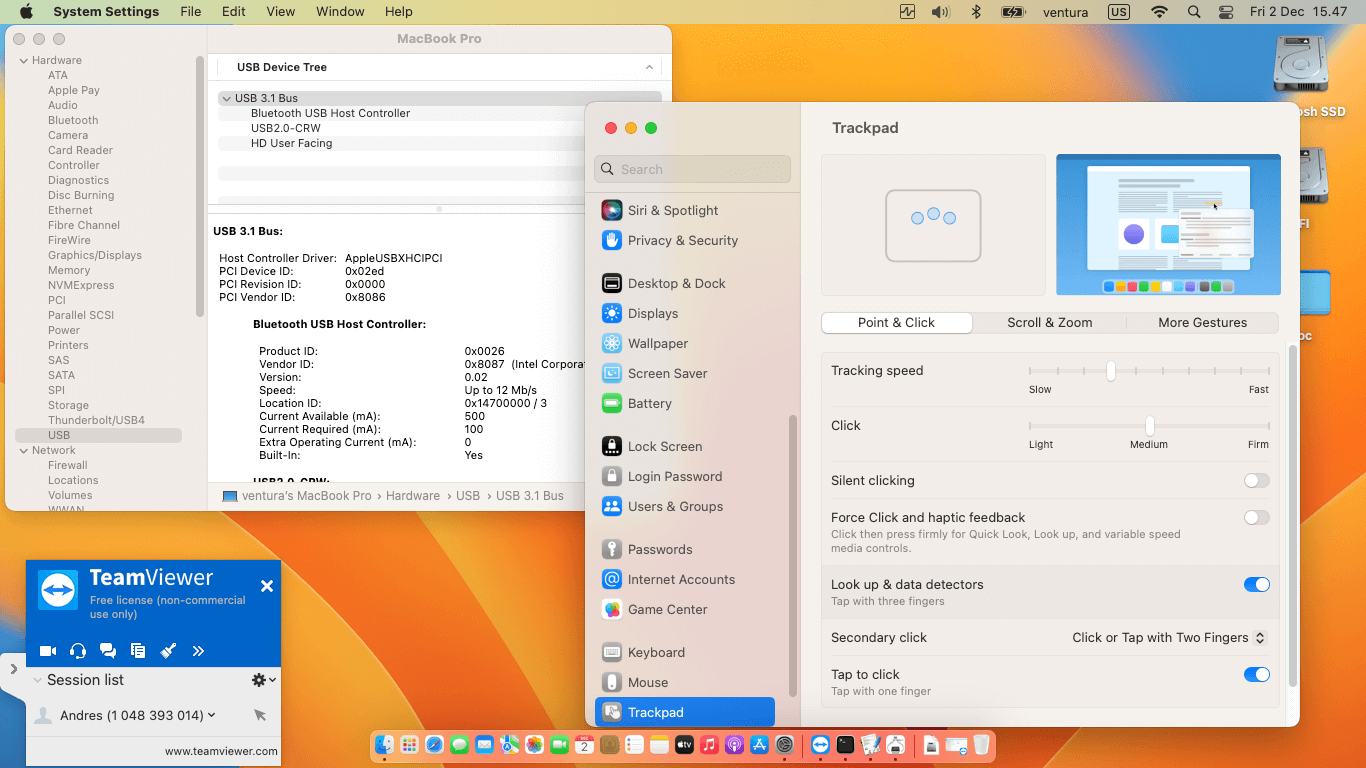Open Terminal from the Dock
This screenshot has width=1366, height=768.
845,744
